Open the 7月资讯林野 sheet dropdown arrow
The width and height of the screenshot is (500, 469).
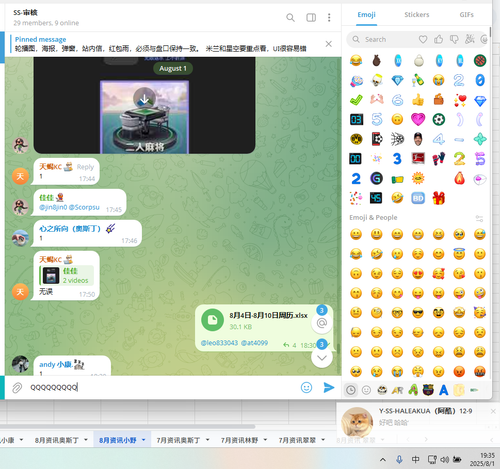(265, 440)
